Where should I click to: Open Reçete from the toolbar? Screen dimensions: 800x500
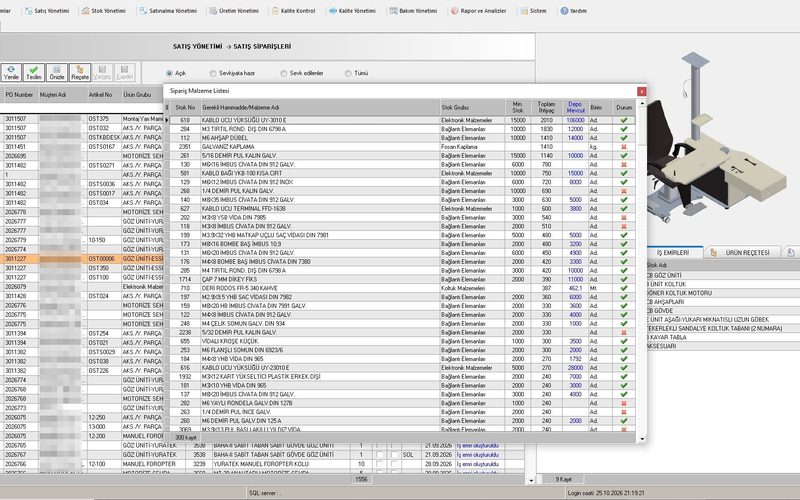tap(80, 72)
